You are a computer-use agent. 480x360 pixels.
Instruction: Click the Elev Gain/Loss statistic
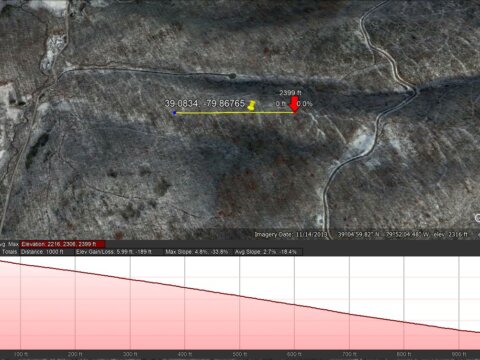114,252
